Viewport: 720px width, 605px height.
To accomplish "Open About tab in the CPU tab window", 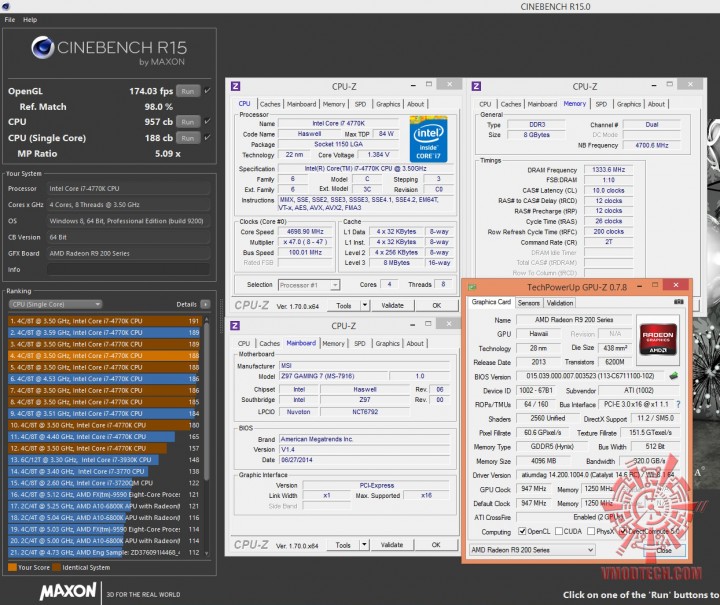I will [x=415, y=104].
